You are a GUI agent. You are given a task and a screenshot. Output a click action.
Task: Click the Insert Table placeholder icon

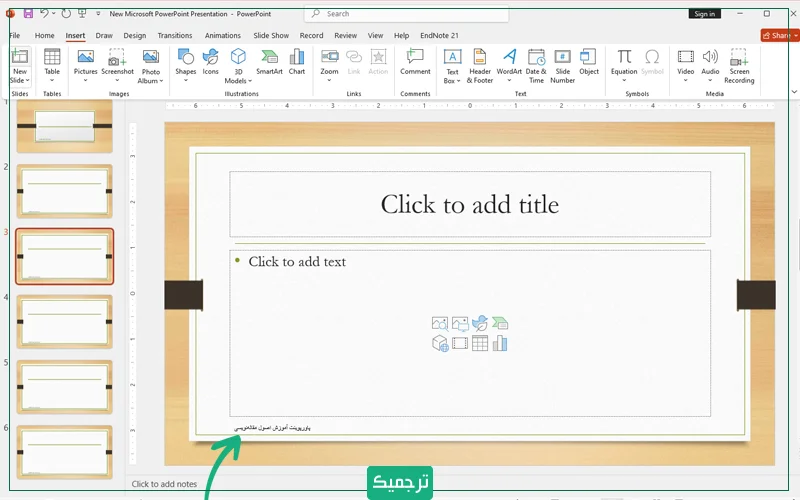480,343
